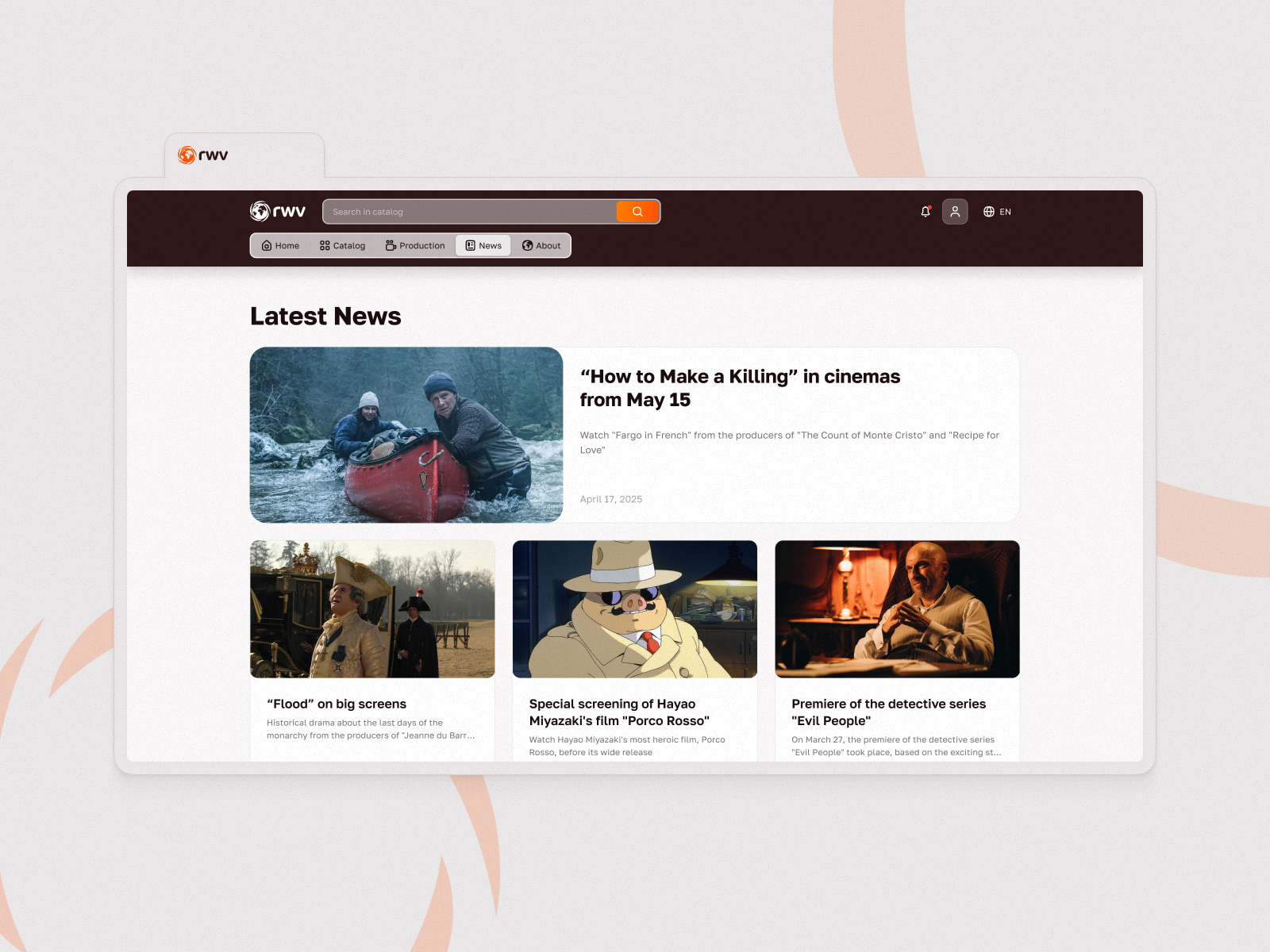The height and width of the screenshot is (952, 1270).
Task: Click the April 17, 2025 date text
Action: [x=611, y=499]
